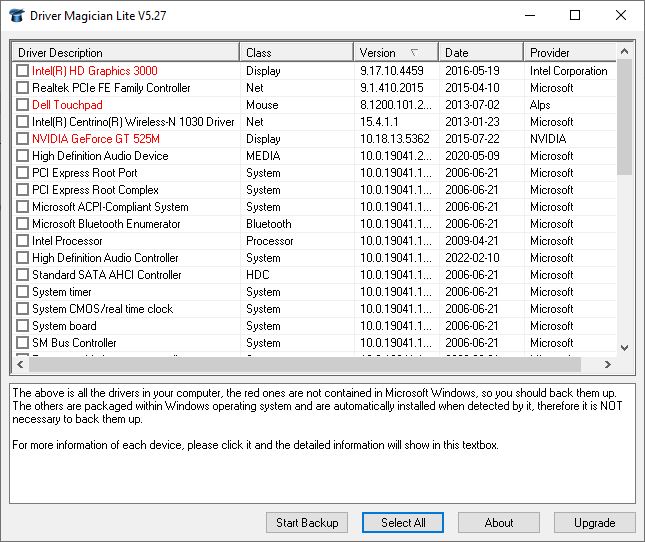Click the vertical scrollbar thumb
Image resolution: width=645 pixels, height=542 pixels.
click(x=624, y=117)
